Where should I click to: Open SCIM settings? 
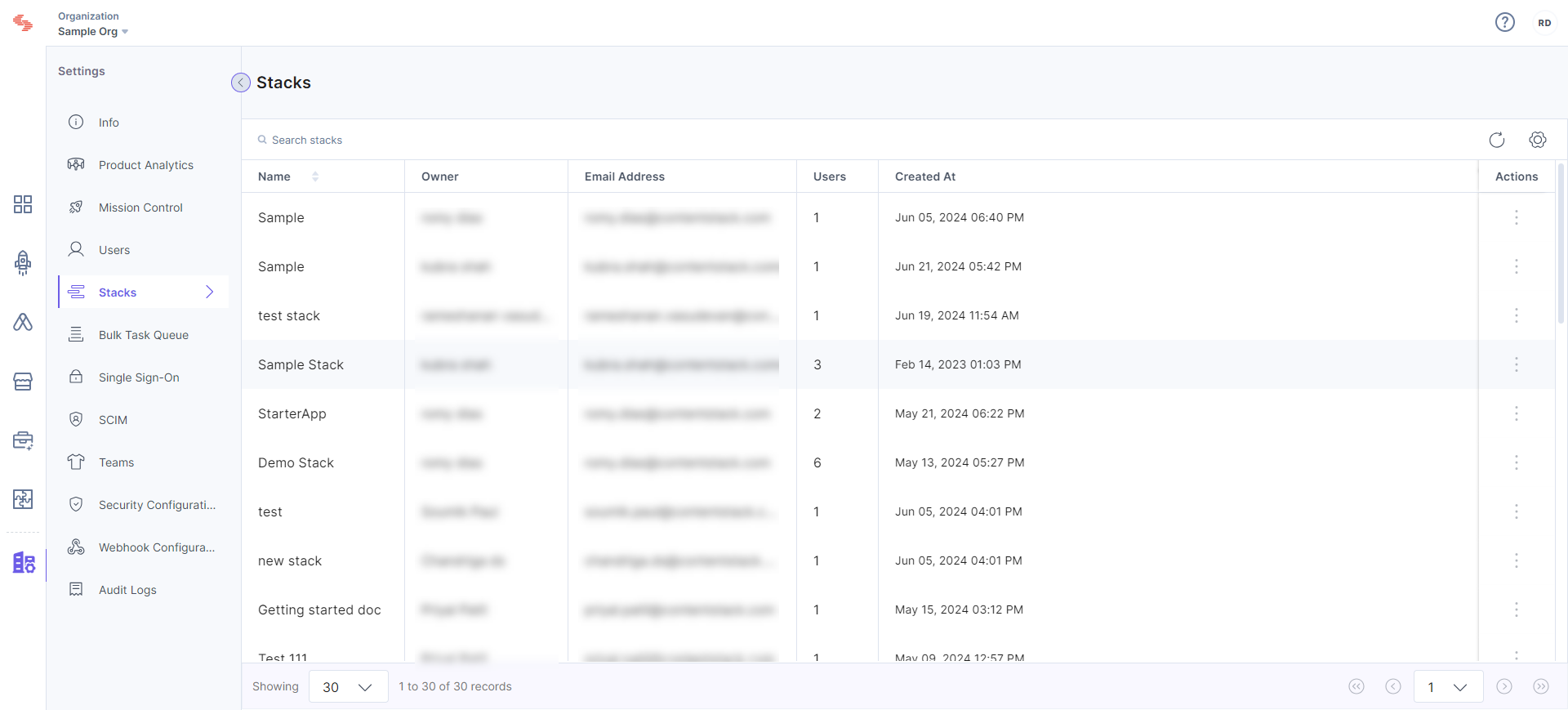144,419
